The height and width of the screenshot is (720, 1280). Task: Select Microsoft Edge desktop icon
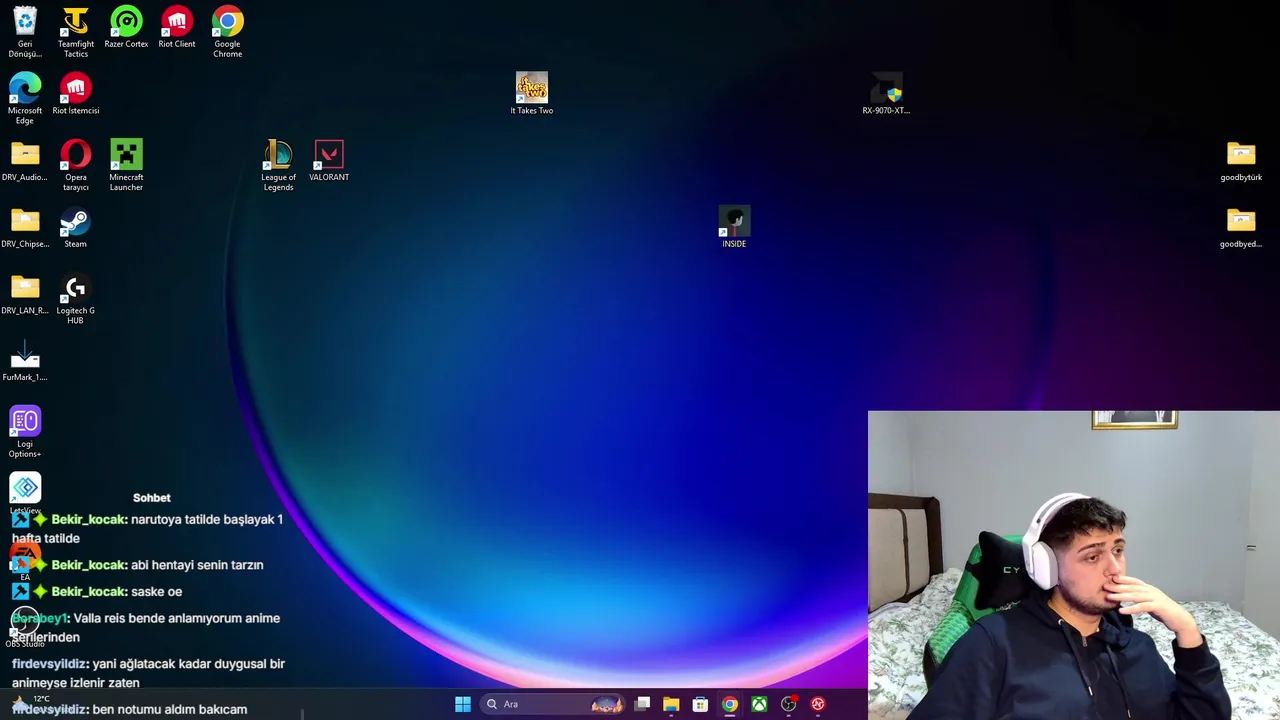coord(25,99)
